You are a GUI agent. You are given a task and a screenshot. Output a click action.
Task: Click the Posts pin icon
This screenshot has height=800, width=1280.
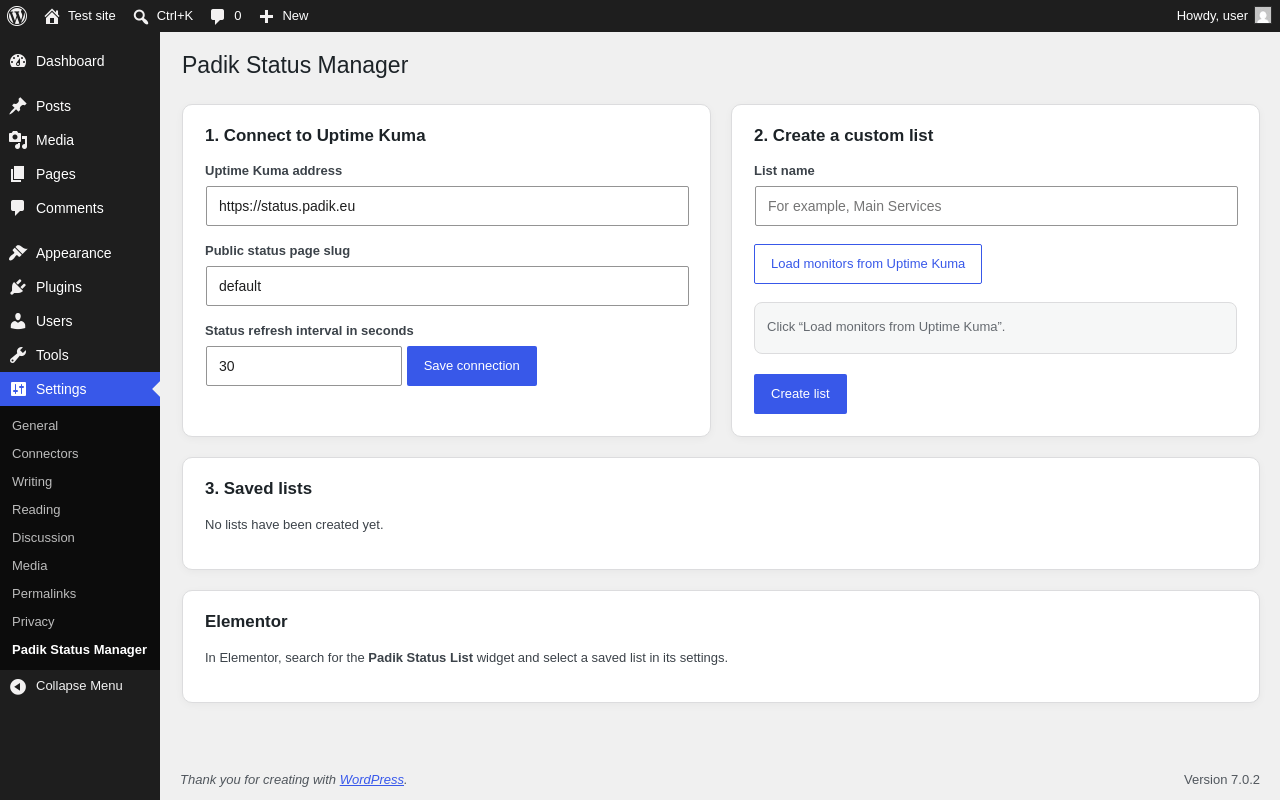18,106
